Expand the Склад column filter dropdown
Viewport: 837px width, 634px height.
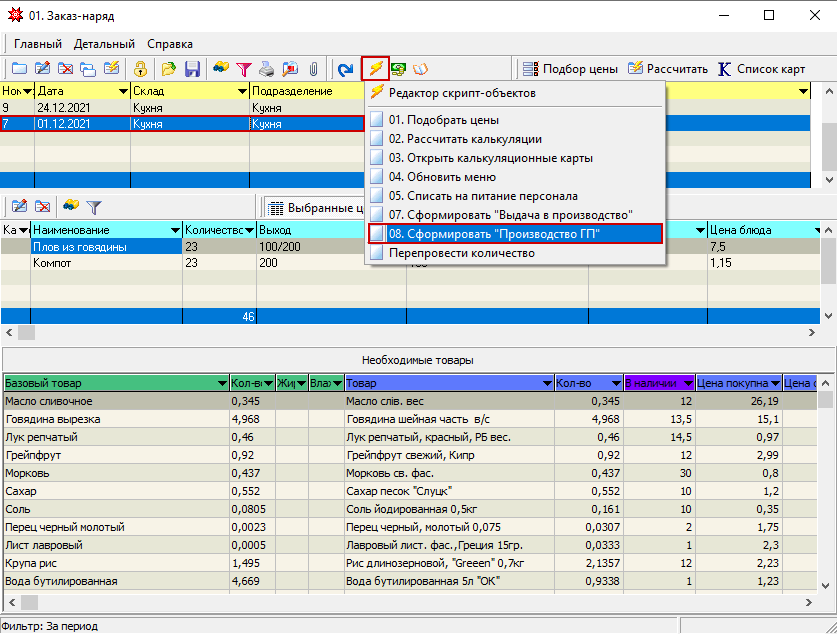click(x=242, y=92)
